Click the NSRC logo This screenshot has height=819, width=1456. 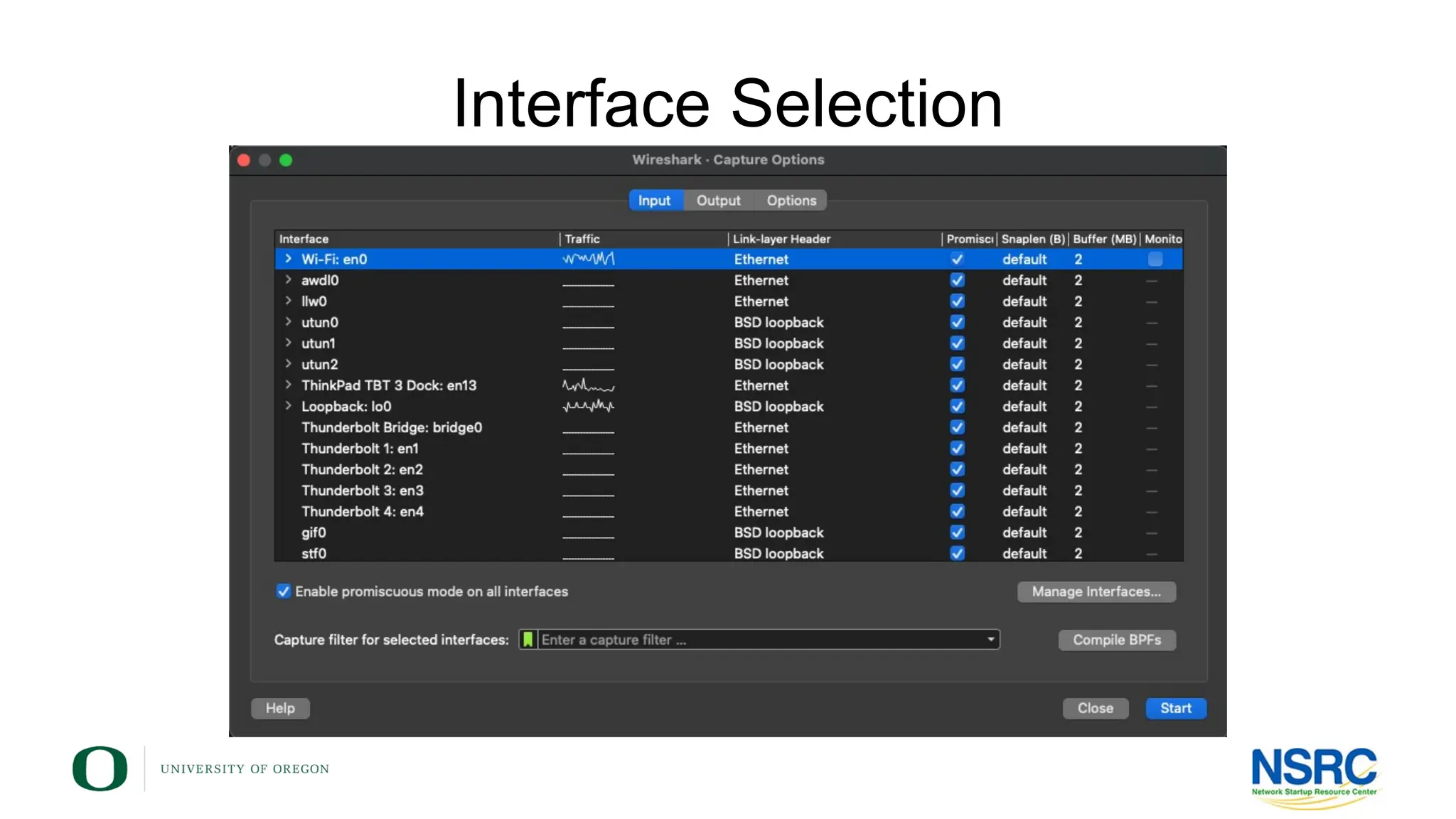(1314, 778)
